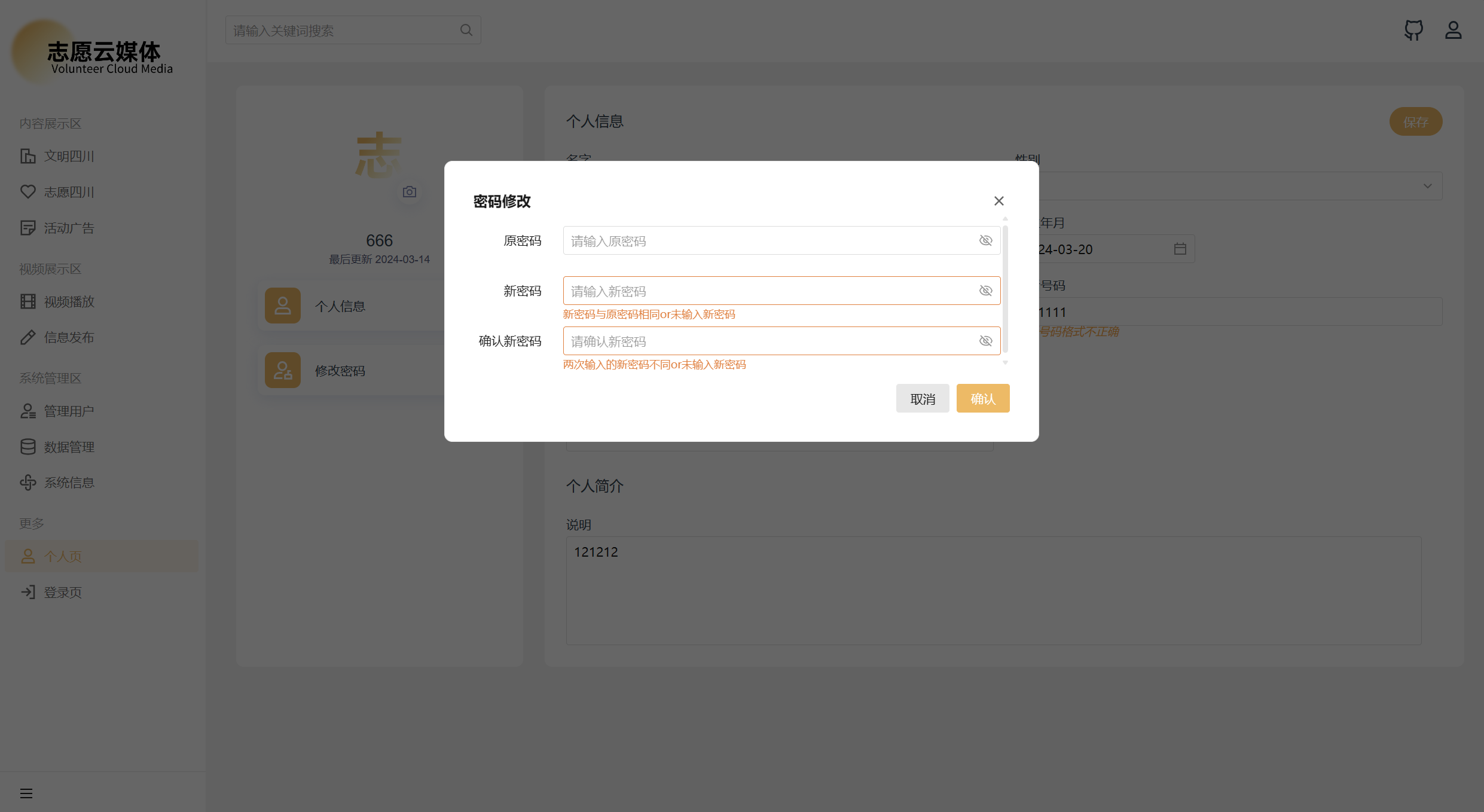Viewport: 1484px width, 812px height.
Task: Click the camera icon on avatar
Action: (410, 192)
